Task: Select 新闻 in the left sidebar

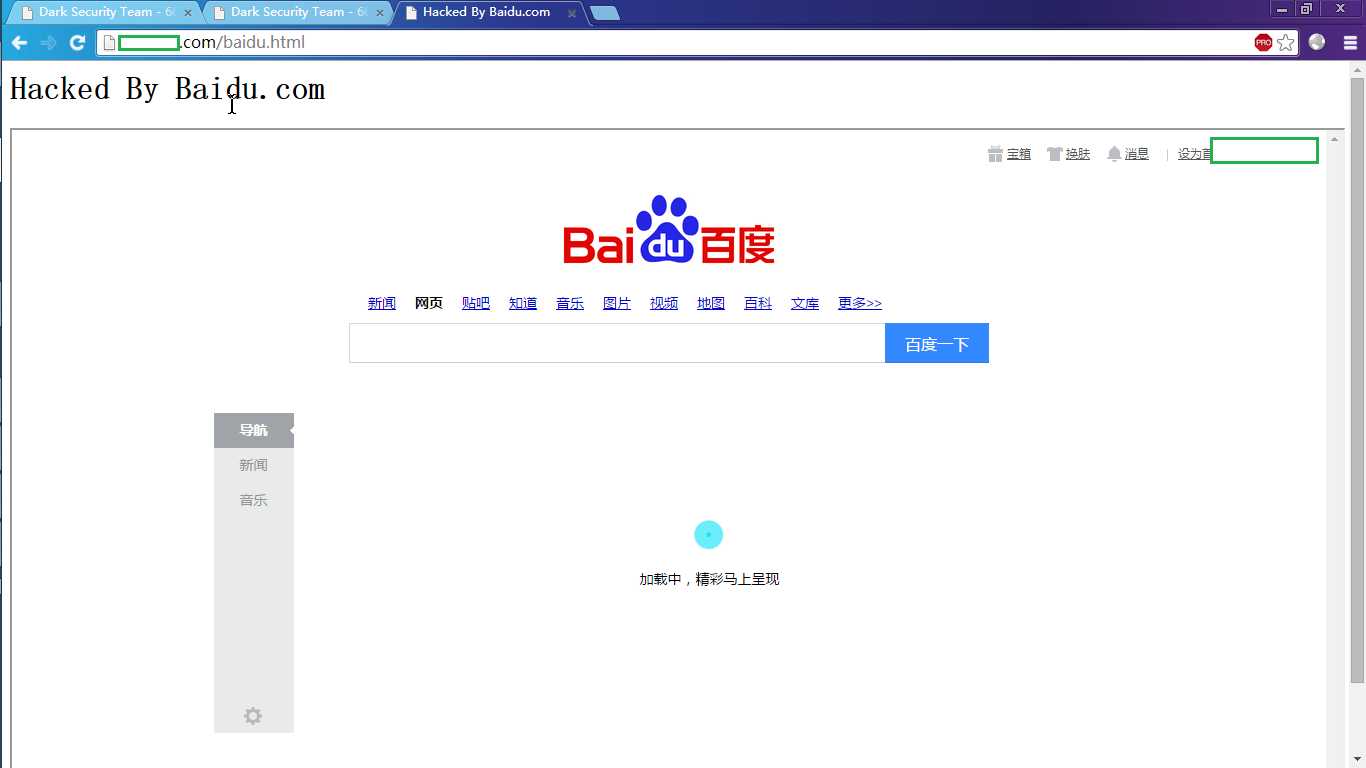Action: (254, 465)
